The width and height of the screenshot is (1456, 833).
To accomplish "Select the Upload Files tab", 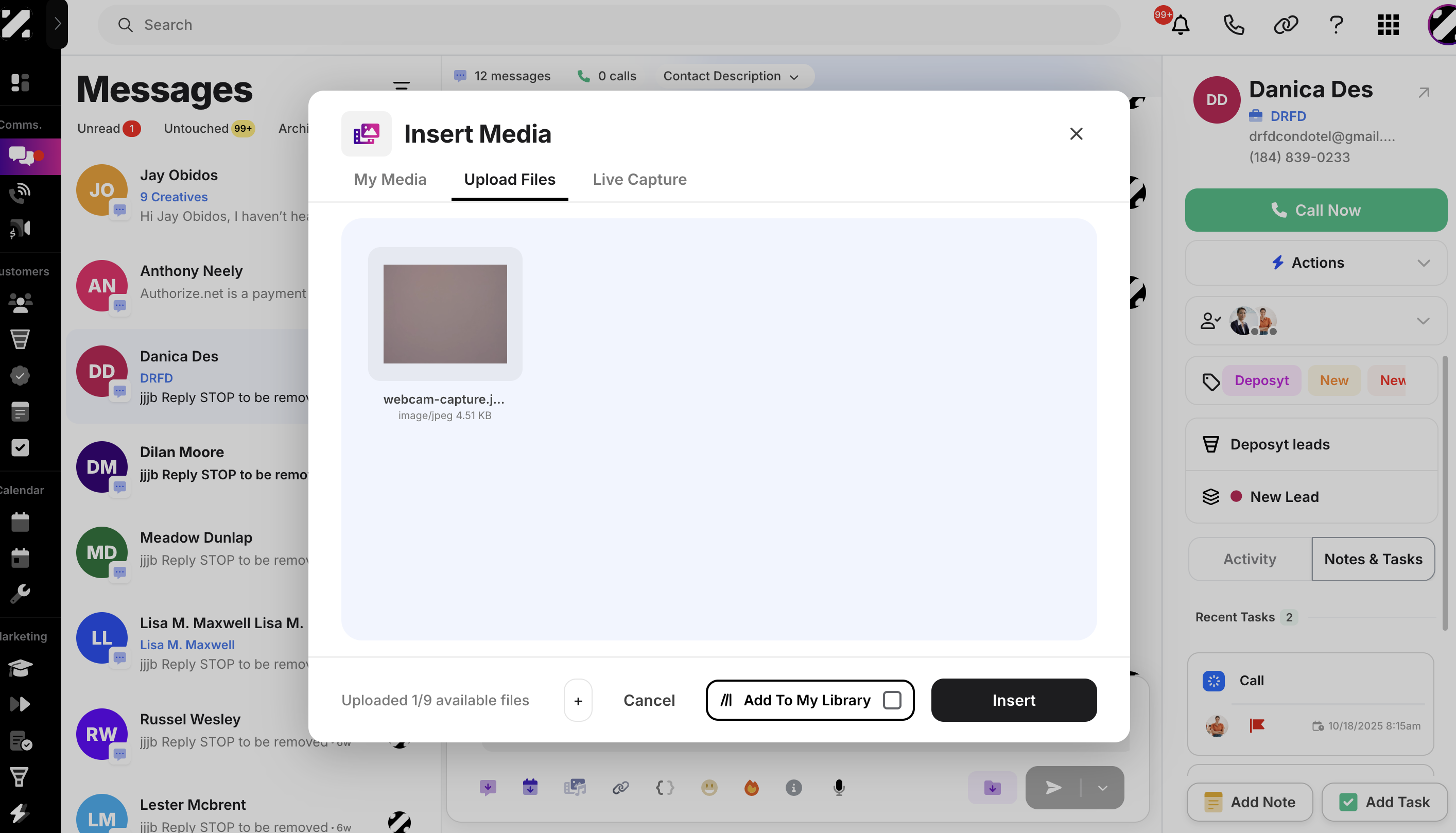I will click(x=509, y=180).
